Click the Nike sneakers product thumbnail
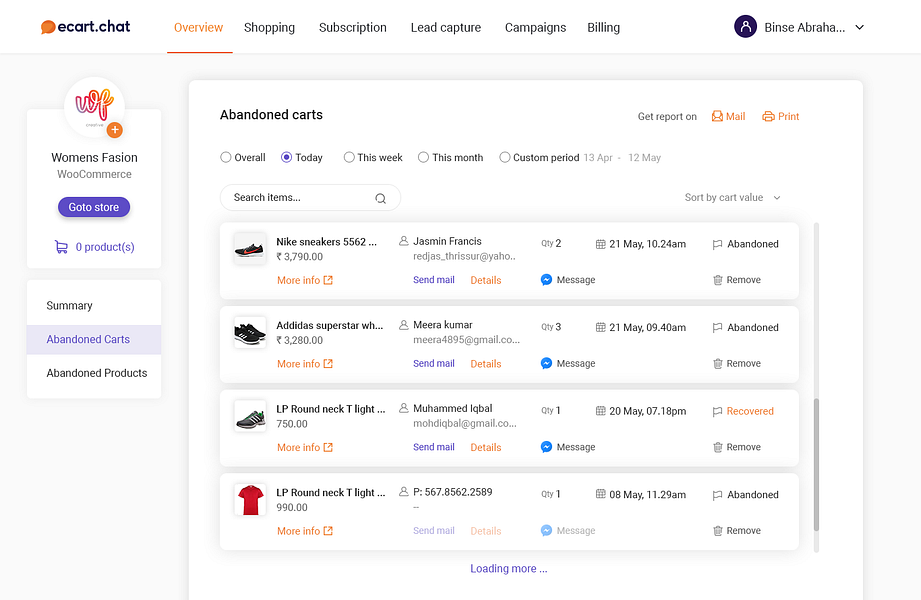This screenshot has height=600, width=921. (x=250, y=248)
